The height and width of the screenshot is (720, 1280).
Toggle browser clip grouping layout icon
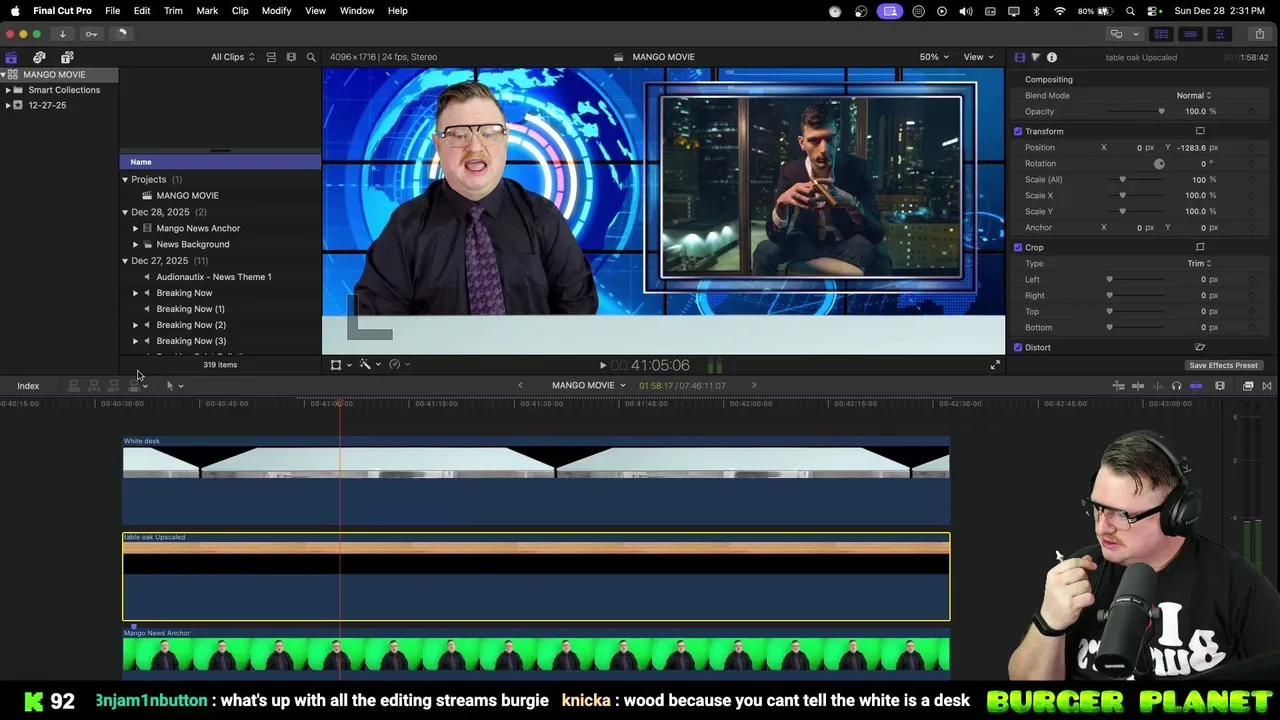click(x=271, y=57)
